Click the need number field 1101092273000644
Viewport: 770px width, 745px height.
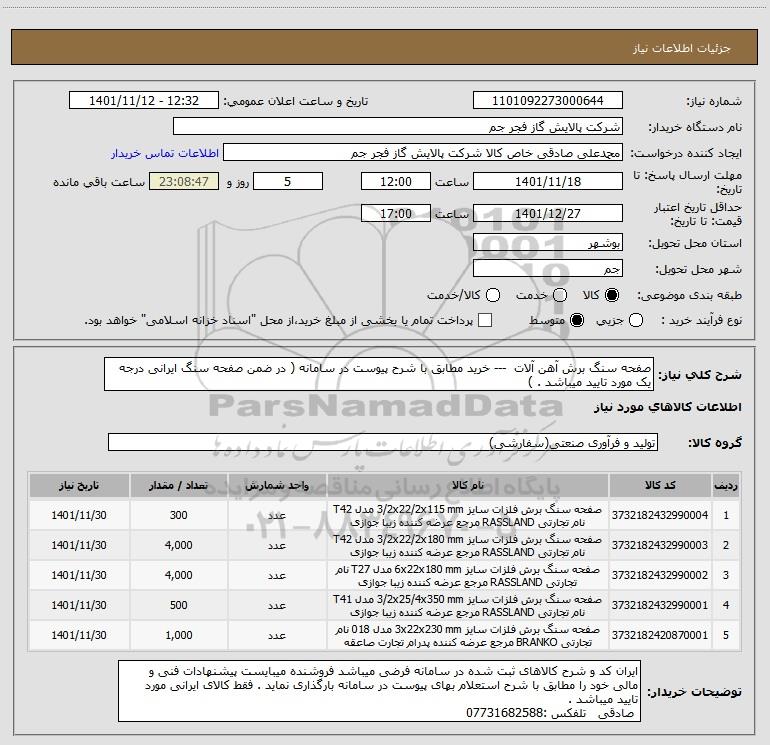pyautogui.click(x=548, y=101)
